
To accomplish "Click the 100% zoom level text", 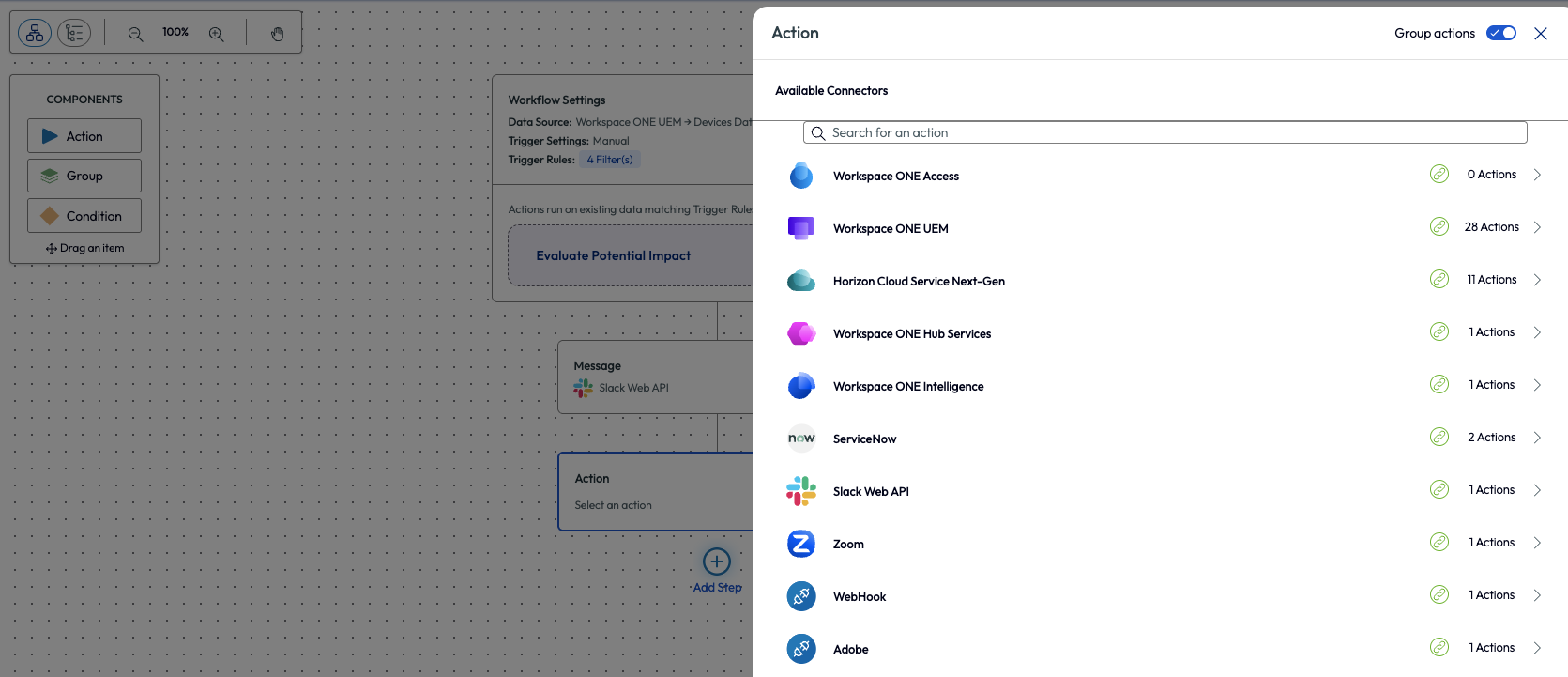I will (175, 32).
